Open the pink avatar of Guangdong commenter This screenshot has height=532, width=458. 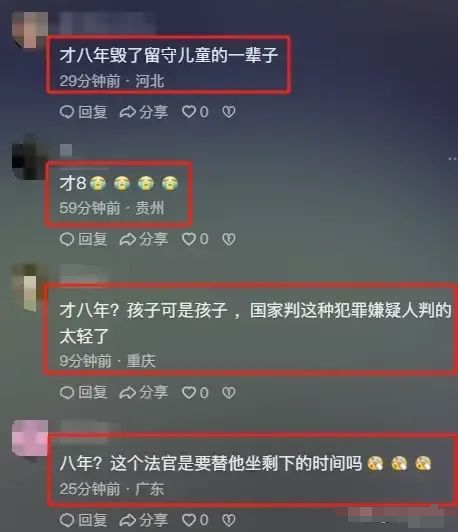pos(30,439)
